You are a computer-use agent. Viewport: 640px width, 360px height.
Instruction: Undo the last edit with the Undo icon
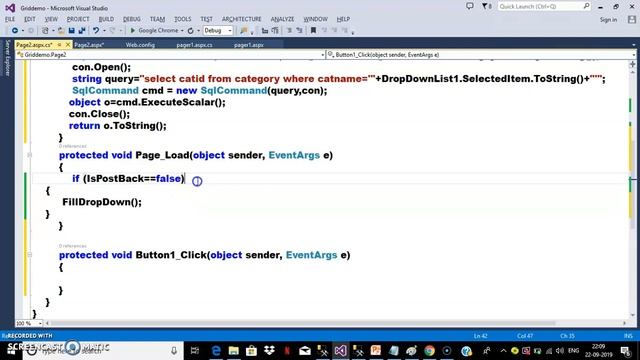pos(96,31)
